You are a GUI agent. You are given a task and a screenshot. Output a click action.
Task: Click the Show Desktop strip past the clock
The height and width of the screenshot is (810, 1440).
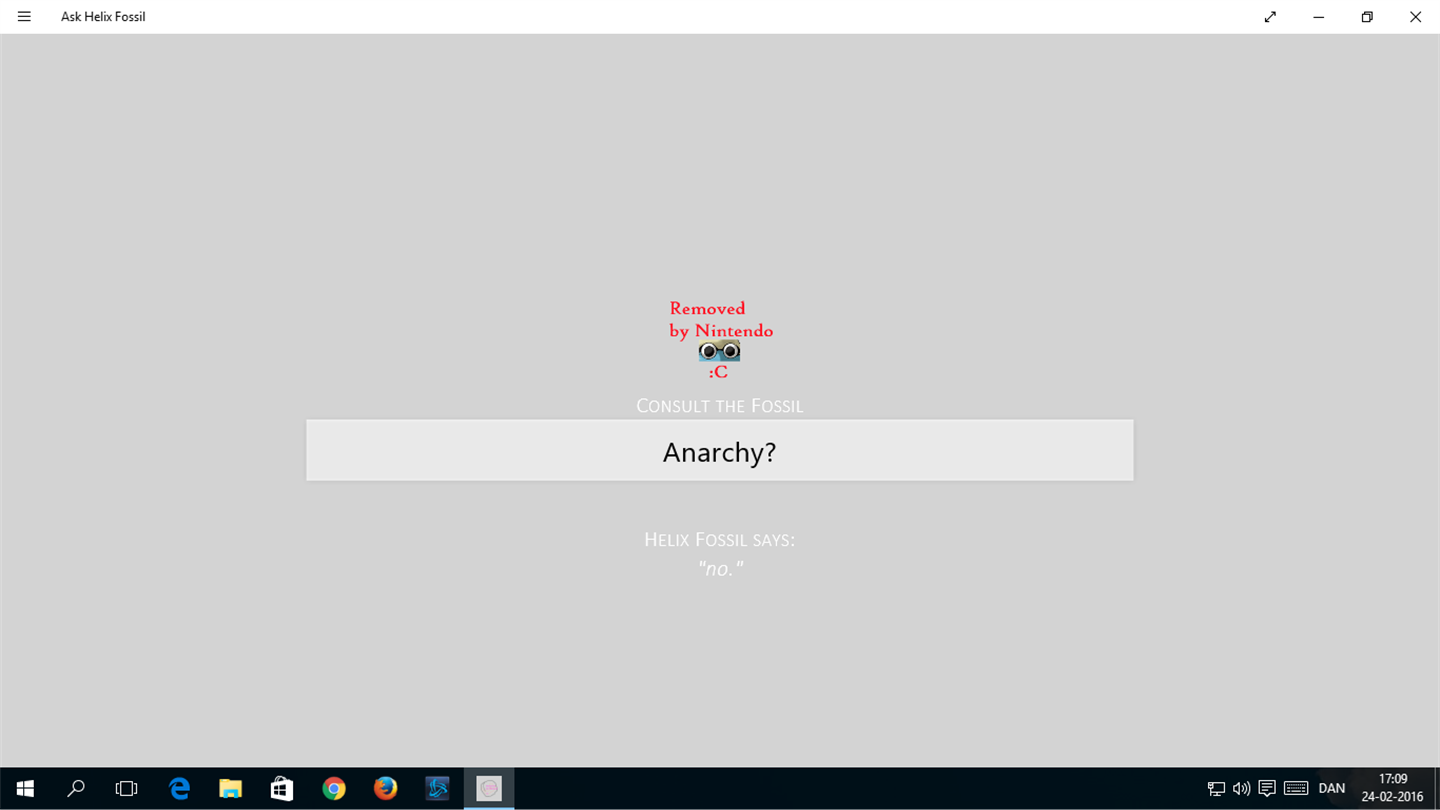pos(1437,789)
